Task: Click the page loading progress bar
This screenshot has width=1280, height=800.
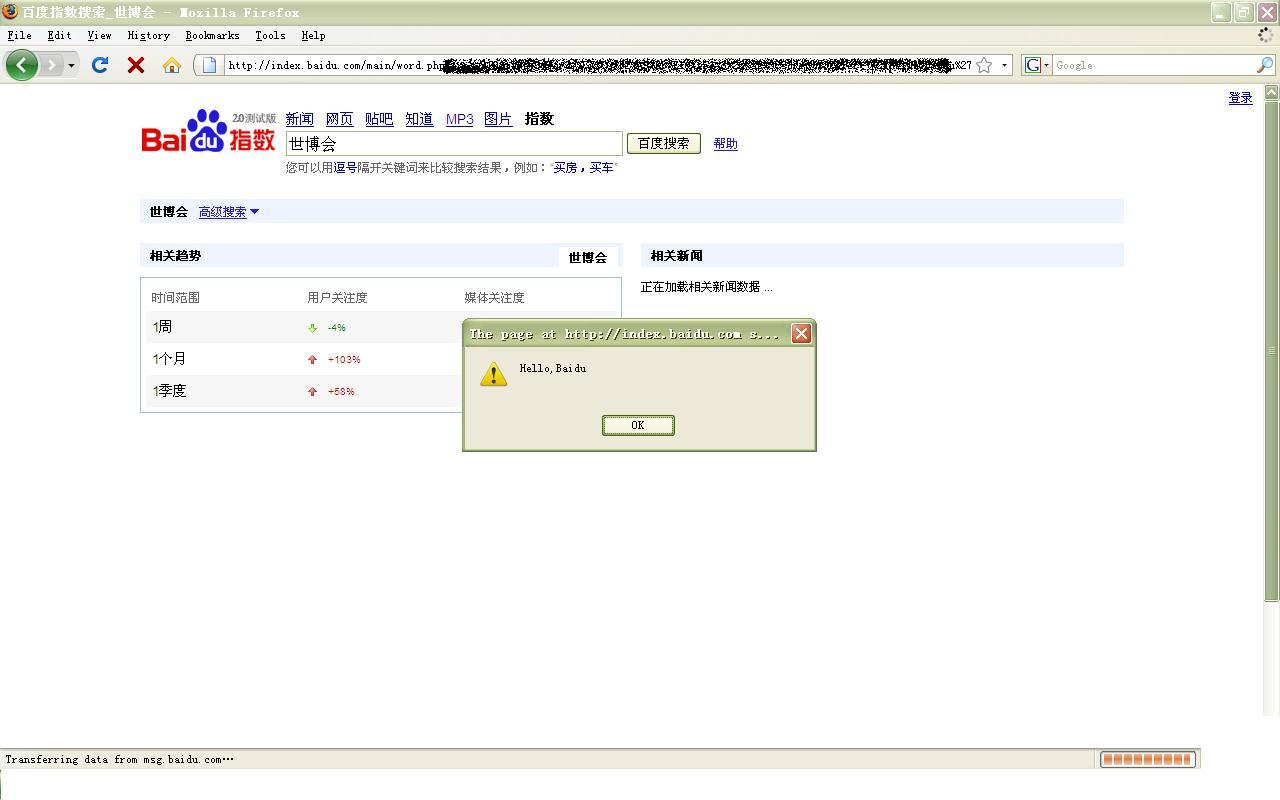Action: coord(1147,759)
